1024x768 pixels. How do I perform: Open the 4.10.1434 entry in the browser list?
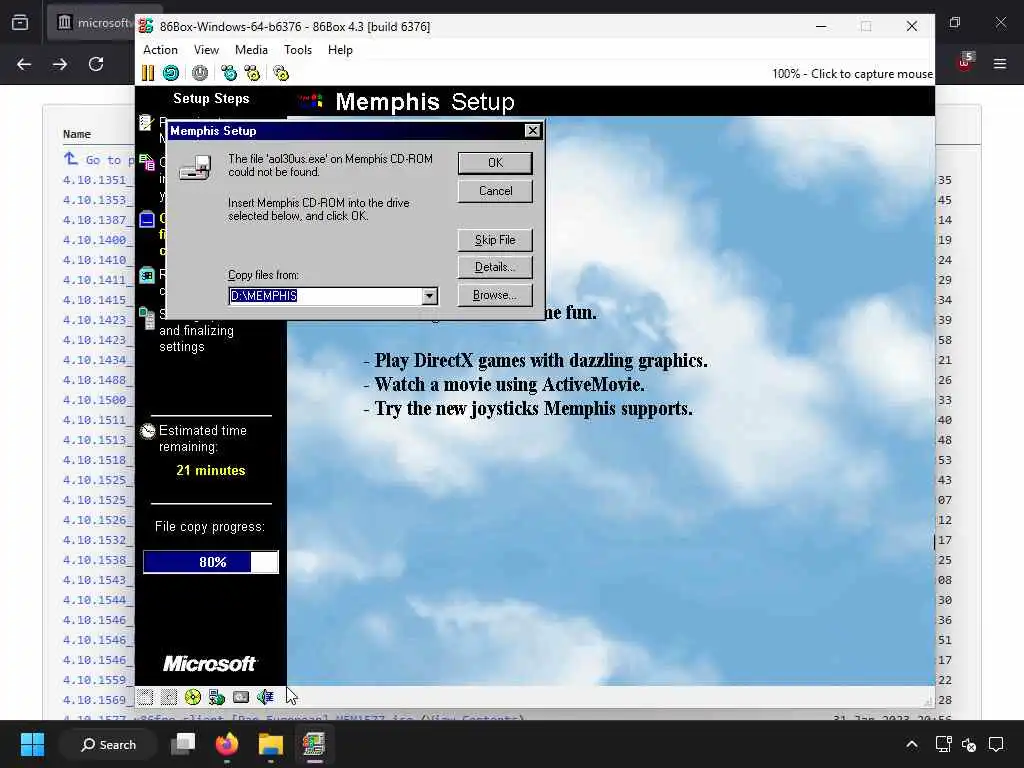coord(97,360)
